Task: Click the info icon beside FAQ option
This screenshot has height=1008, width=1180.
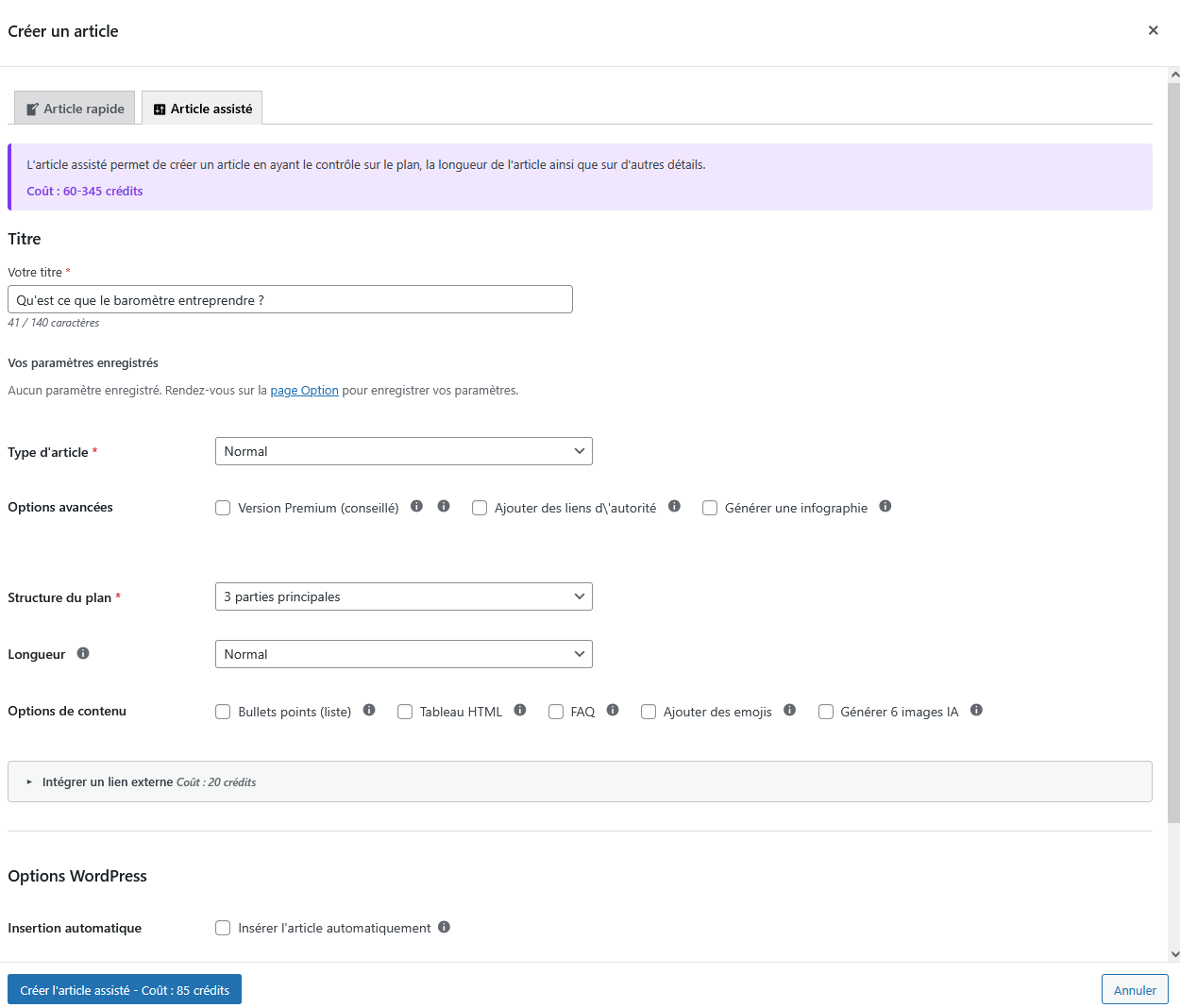Action: click(x=613, y=709)
